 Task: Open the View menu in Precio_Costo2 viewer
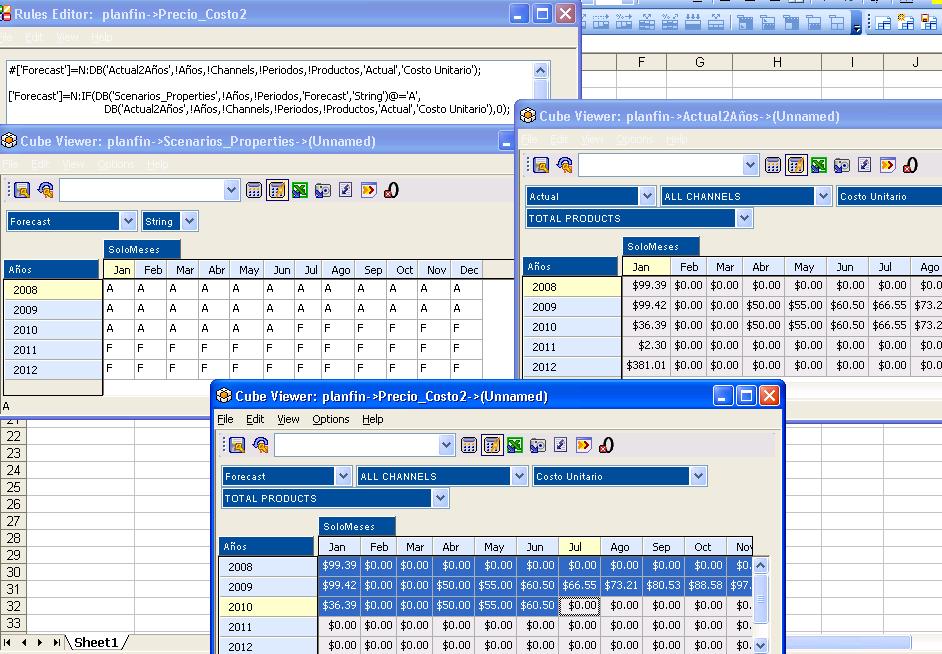click(288, 419)
